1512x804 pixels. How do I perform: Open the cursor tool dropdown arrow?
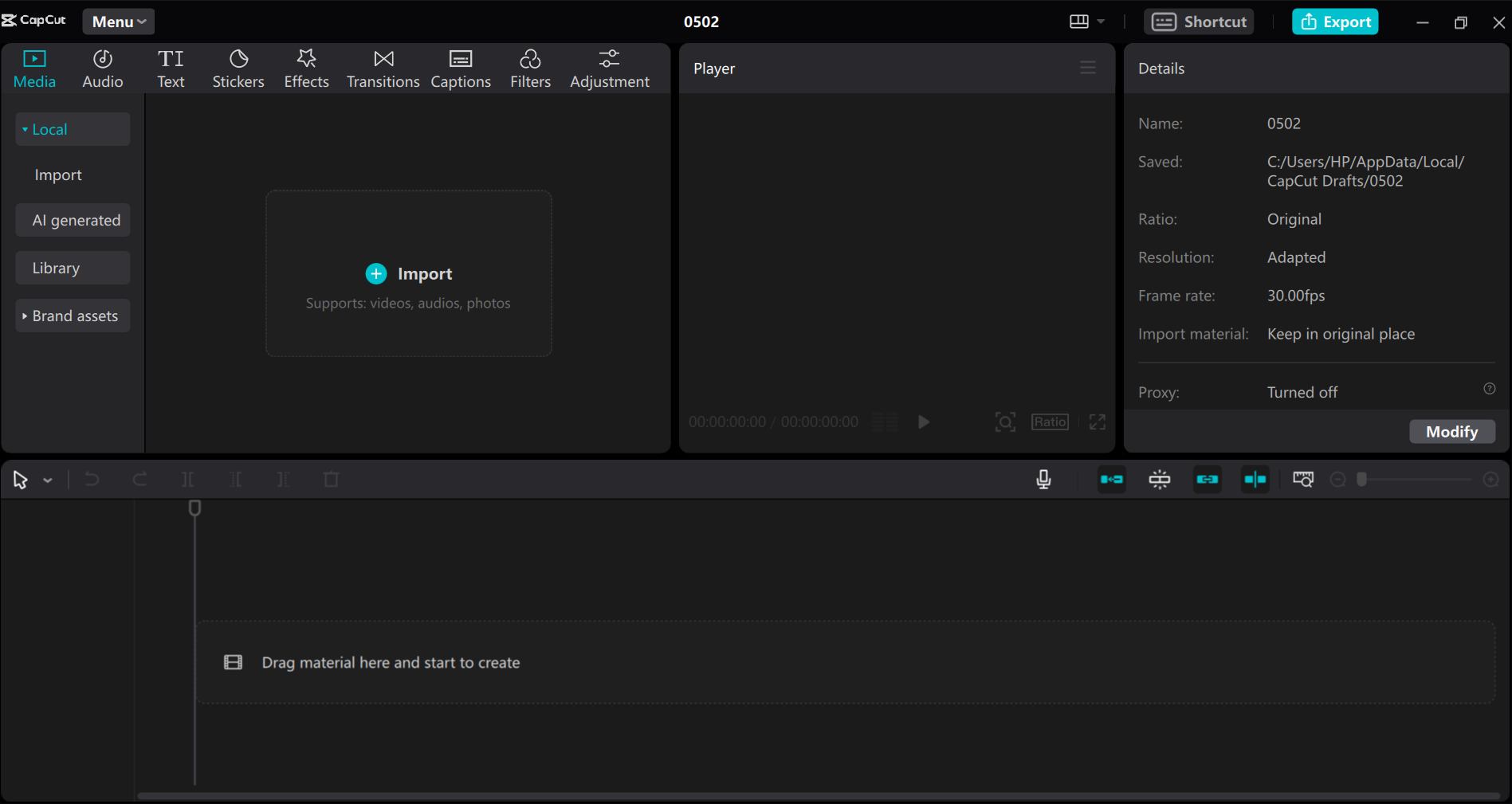click(47, 479)
